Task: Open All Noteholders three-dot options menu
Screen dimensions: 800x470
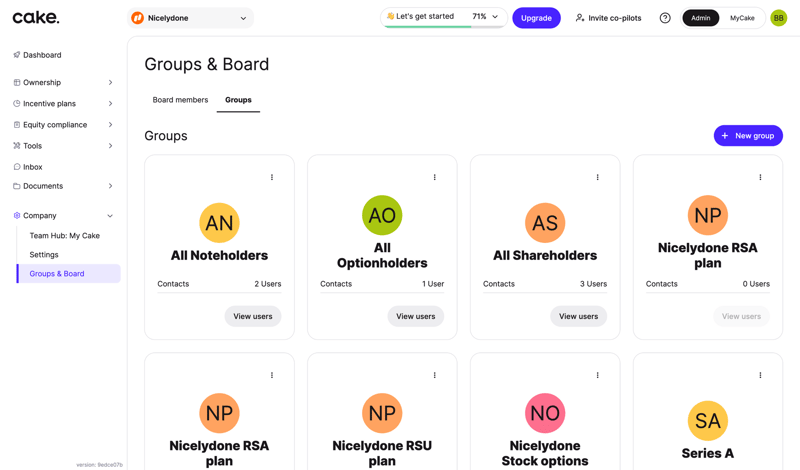Action: point(272,177)
